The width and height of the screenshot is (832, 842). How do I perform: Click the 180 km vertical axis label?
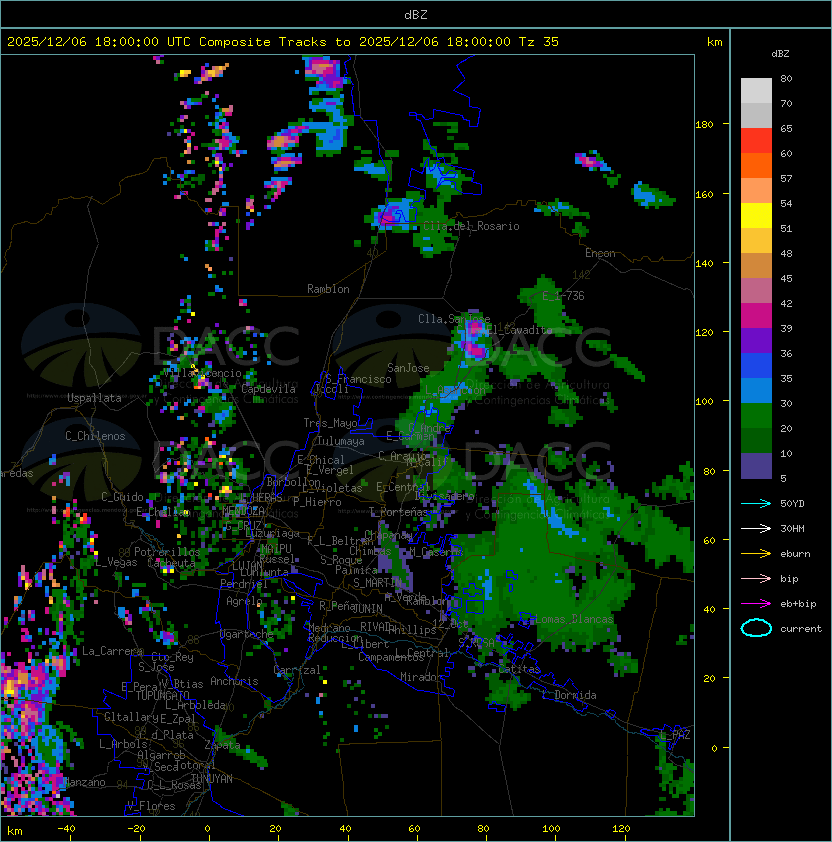(x=704, y=125)
